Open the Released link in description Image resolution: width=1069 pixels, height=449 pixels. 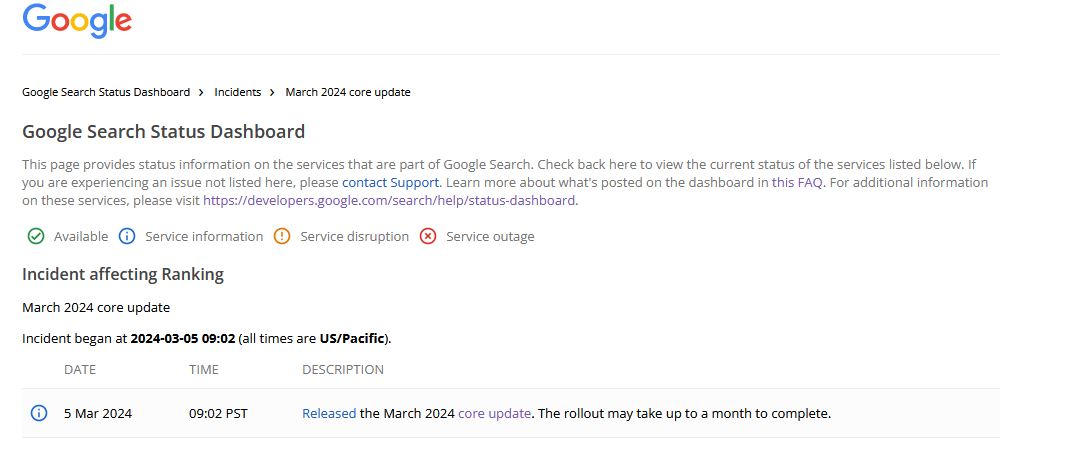(x=329, y=413)
